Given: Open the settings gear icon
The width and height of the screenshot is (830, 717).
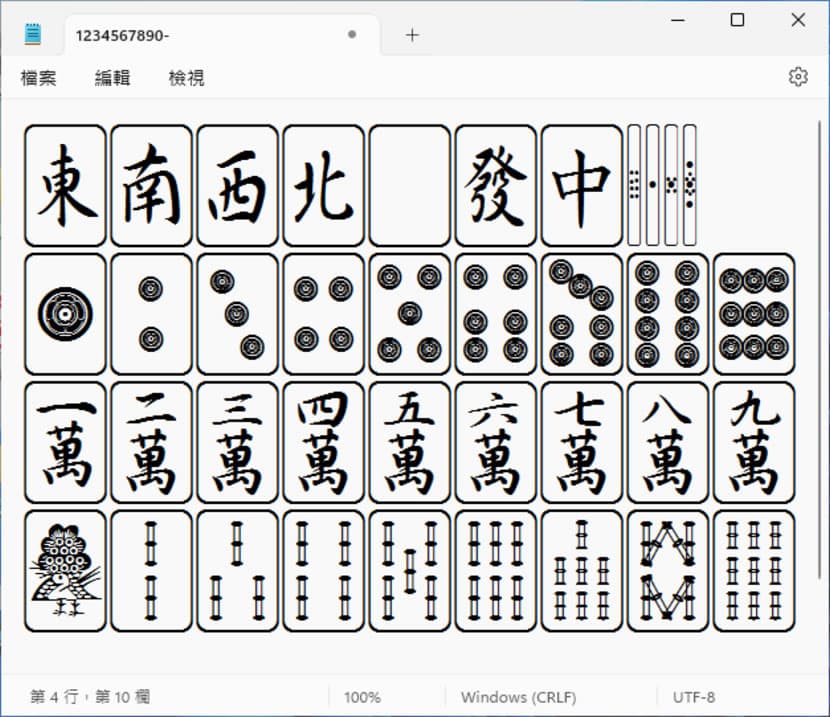Looking at the screenshot, I should point(797,77).
